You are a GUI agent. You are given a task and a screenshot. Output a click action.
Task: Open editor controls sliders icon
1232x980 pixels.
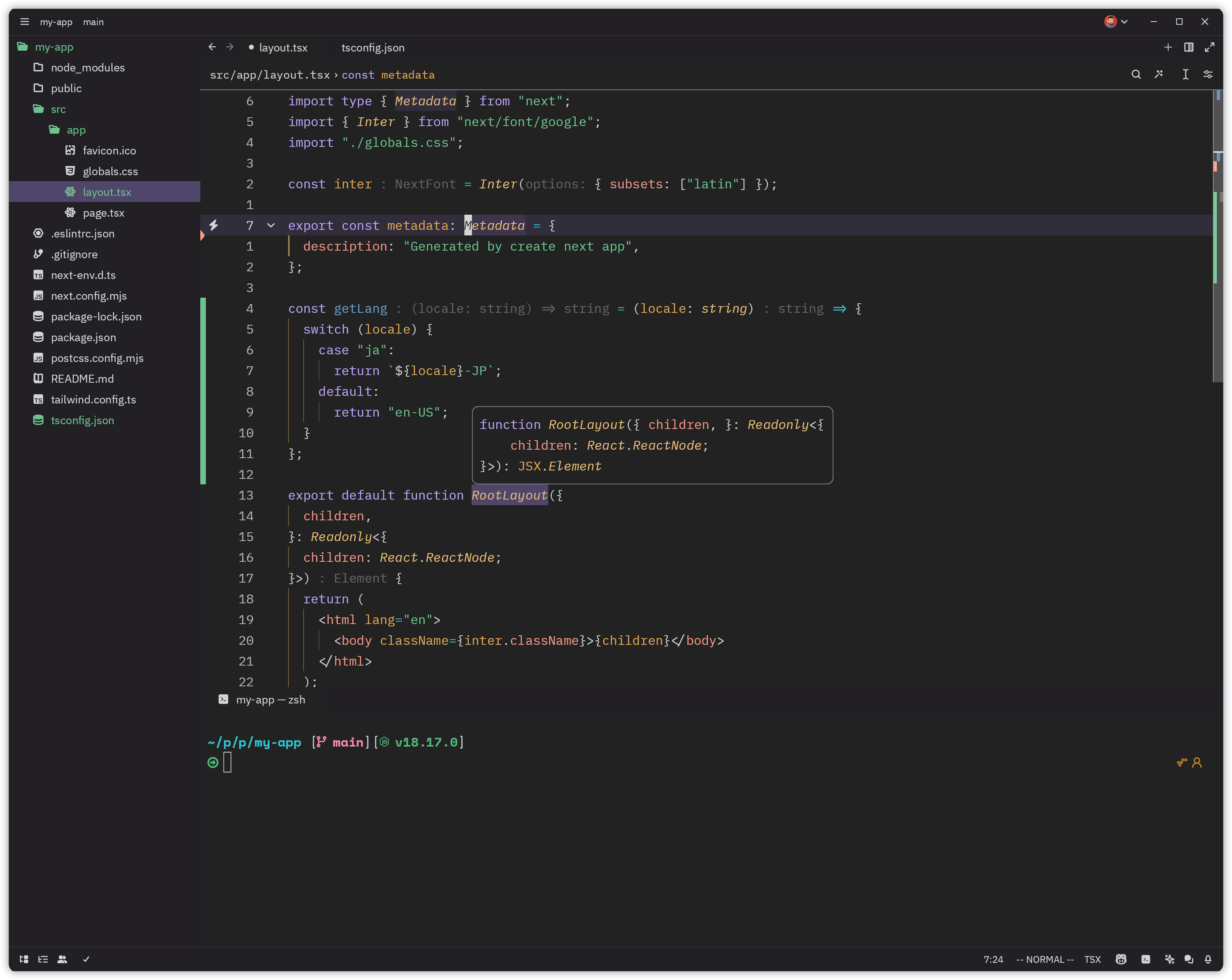pyautogui.click(x=1208, y=74)
